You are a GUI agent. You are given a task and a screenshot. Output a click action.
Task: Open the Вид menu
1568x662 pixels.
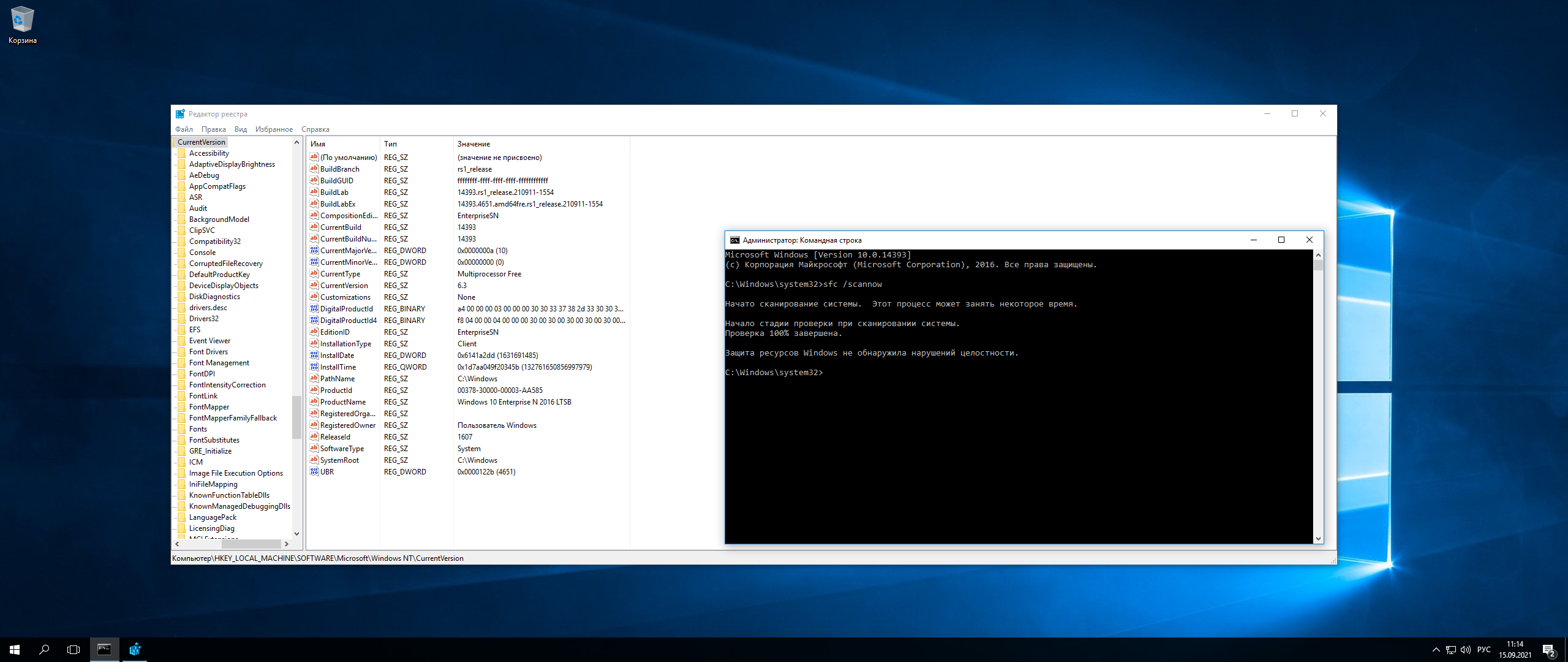tap(241, 129)
